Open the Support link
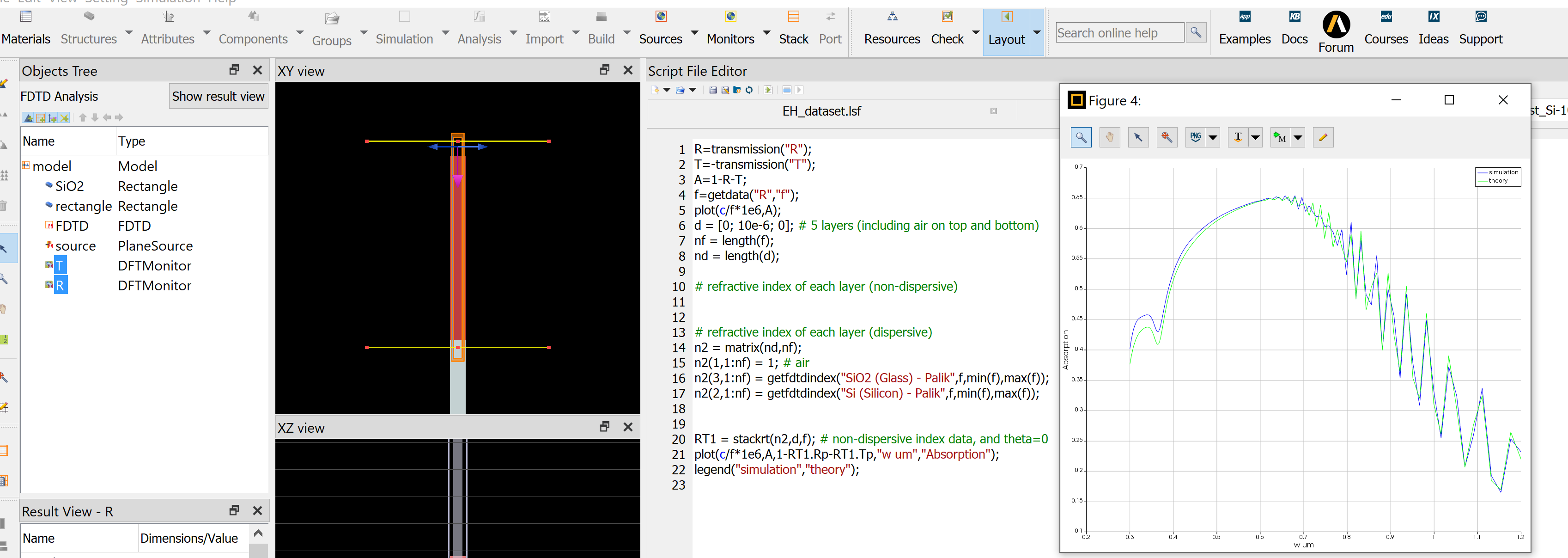Screen dimensions: 1568x558 click(1480, 29)
